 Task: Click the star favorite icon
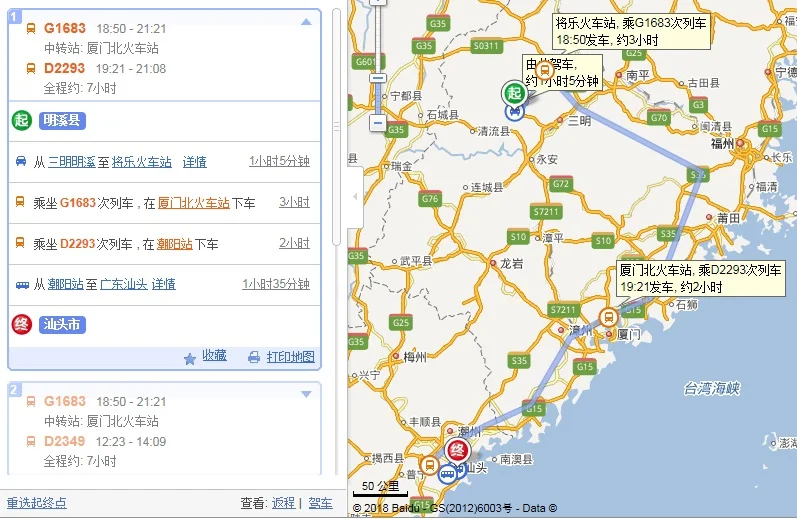click(190, 359)
